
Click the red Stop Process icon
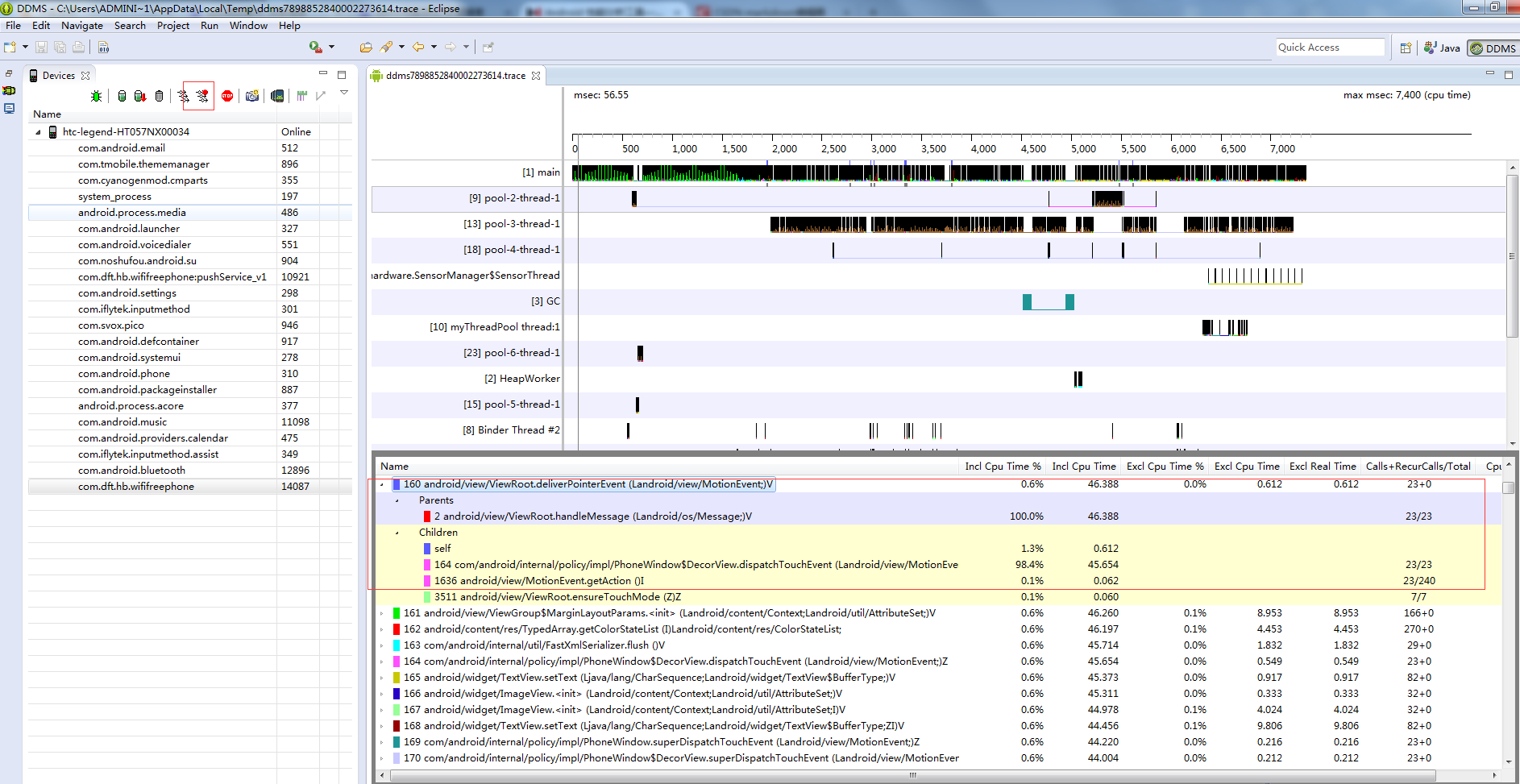click(227, 96)
